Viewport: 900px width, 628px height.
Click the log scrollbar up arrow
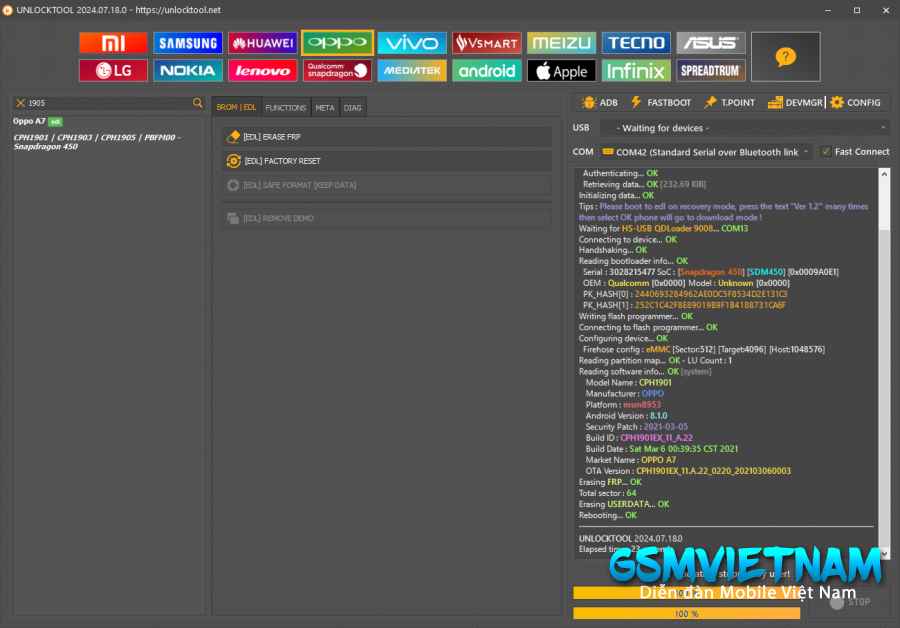click(x=885, y=174)
